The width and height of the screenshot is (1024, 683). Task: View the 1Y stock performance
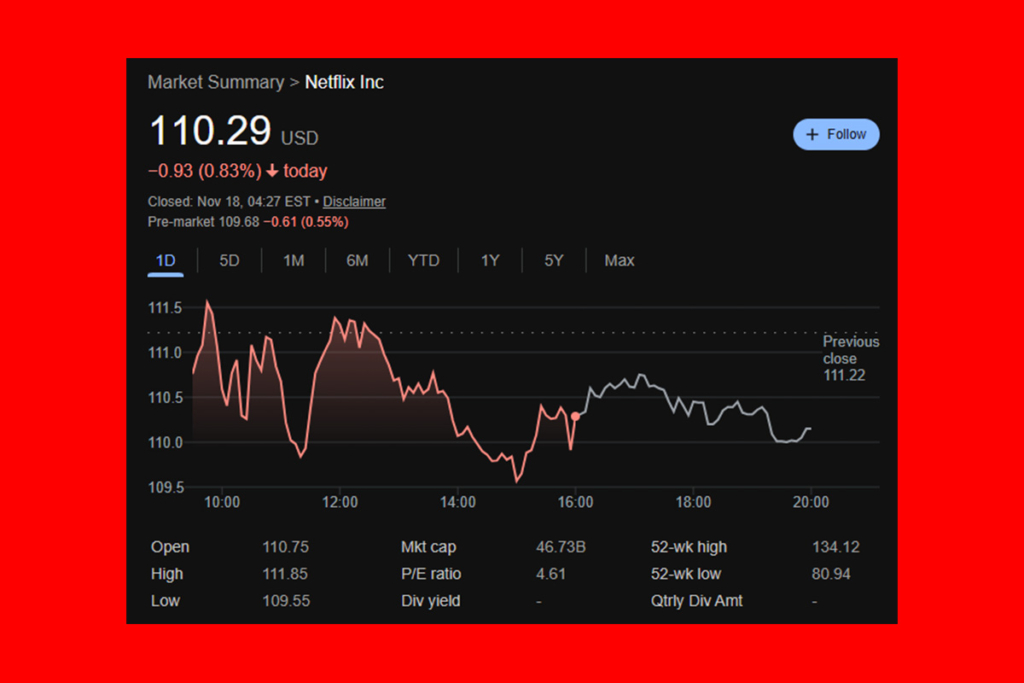[x=490, y=260]
